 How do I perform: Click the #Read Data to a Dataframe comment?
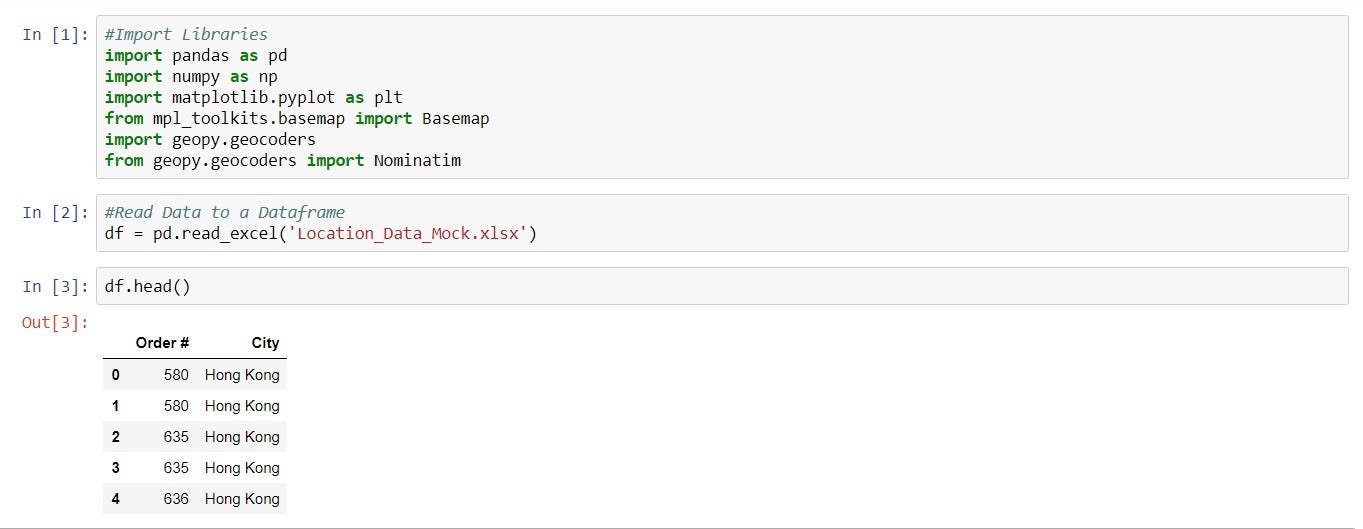tap(224, 212)
